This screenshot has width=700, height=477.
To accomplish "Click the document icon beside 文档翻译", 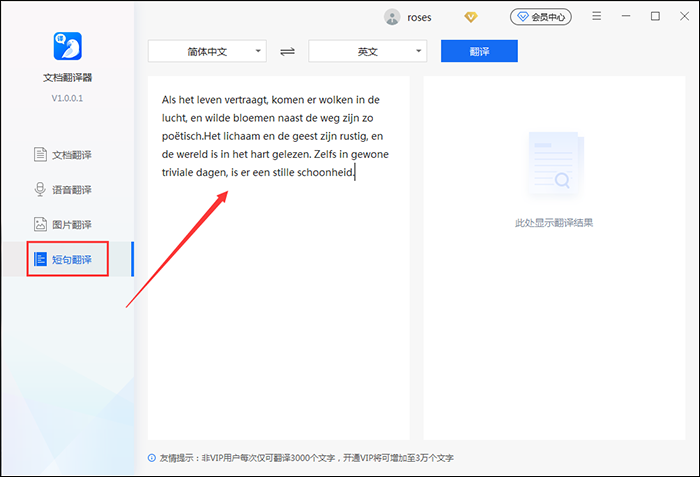I will click(40, 155).
